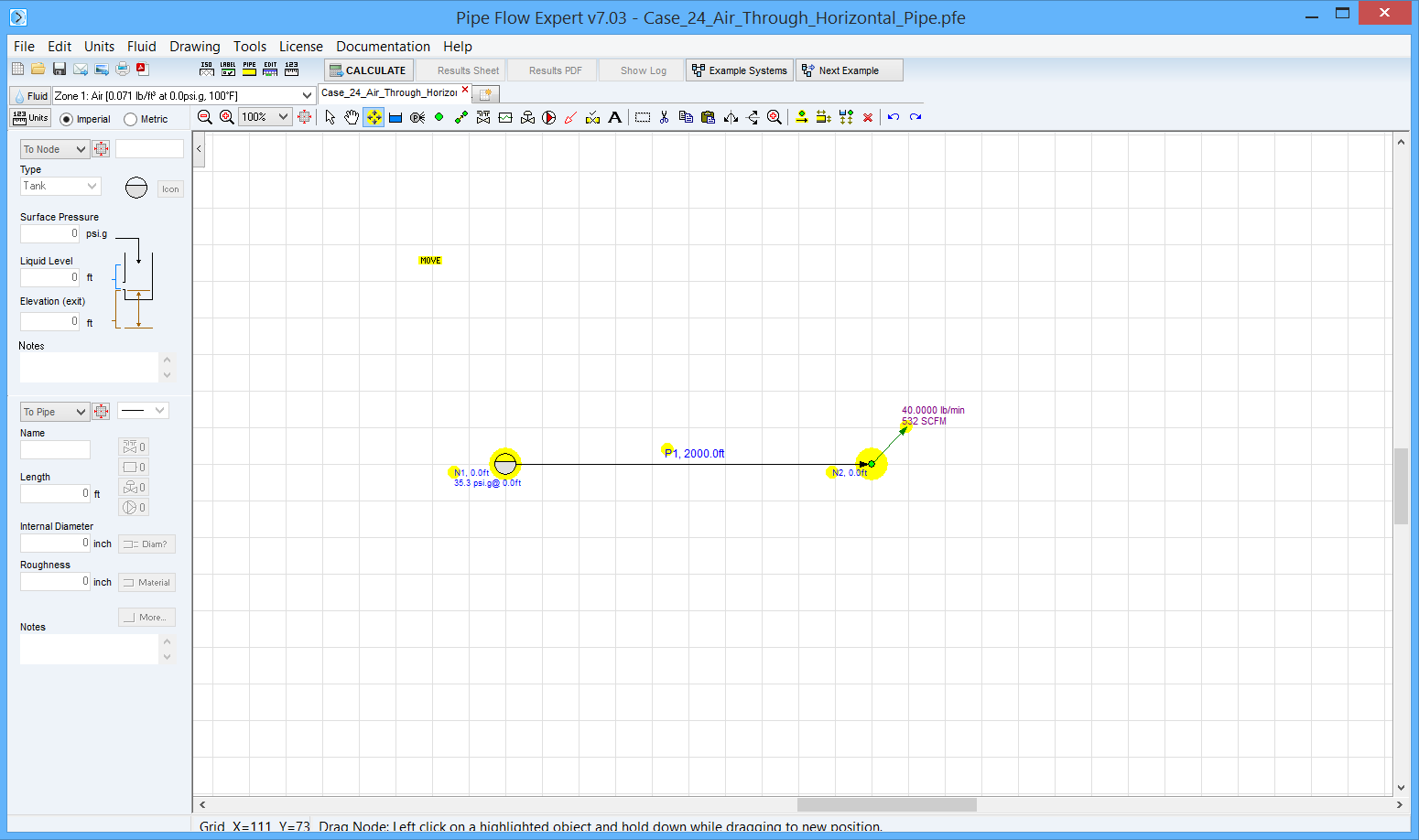Undo the last action

(x=894, y=117)
